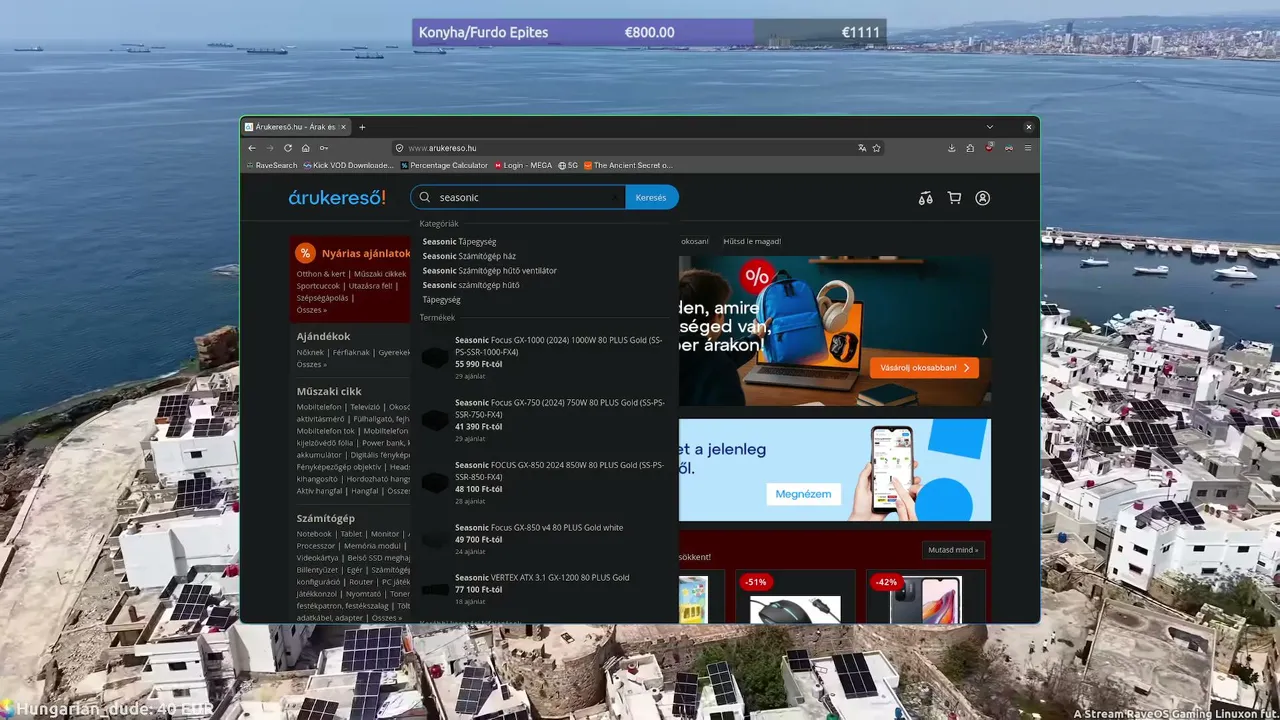1280x720 pixels.
Task: Open the Ajándékok section heading
Action: (x=323, y=337)
